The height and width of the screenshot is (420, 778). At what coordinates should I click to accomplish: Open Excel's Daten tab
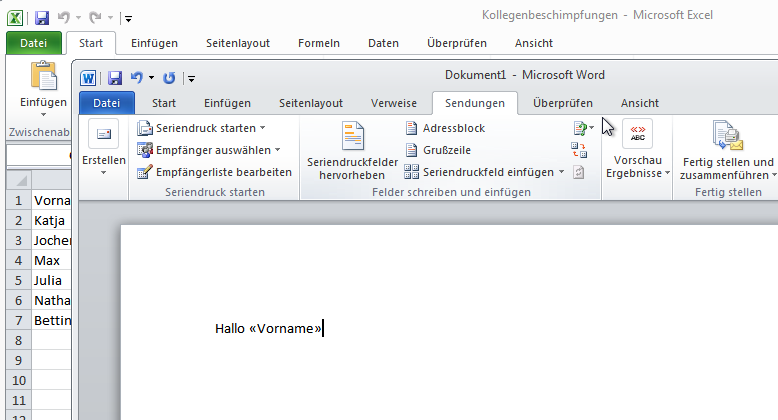point(383,43)
